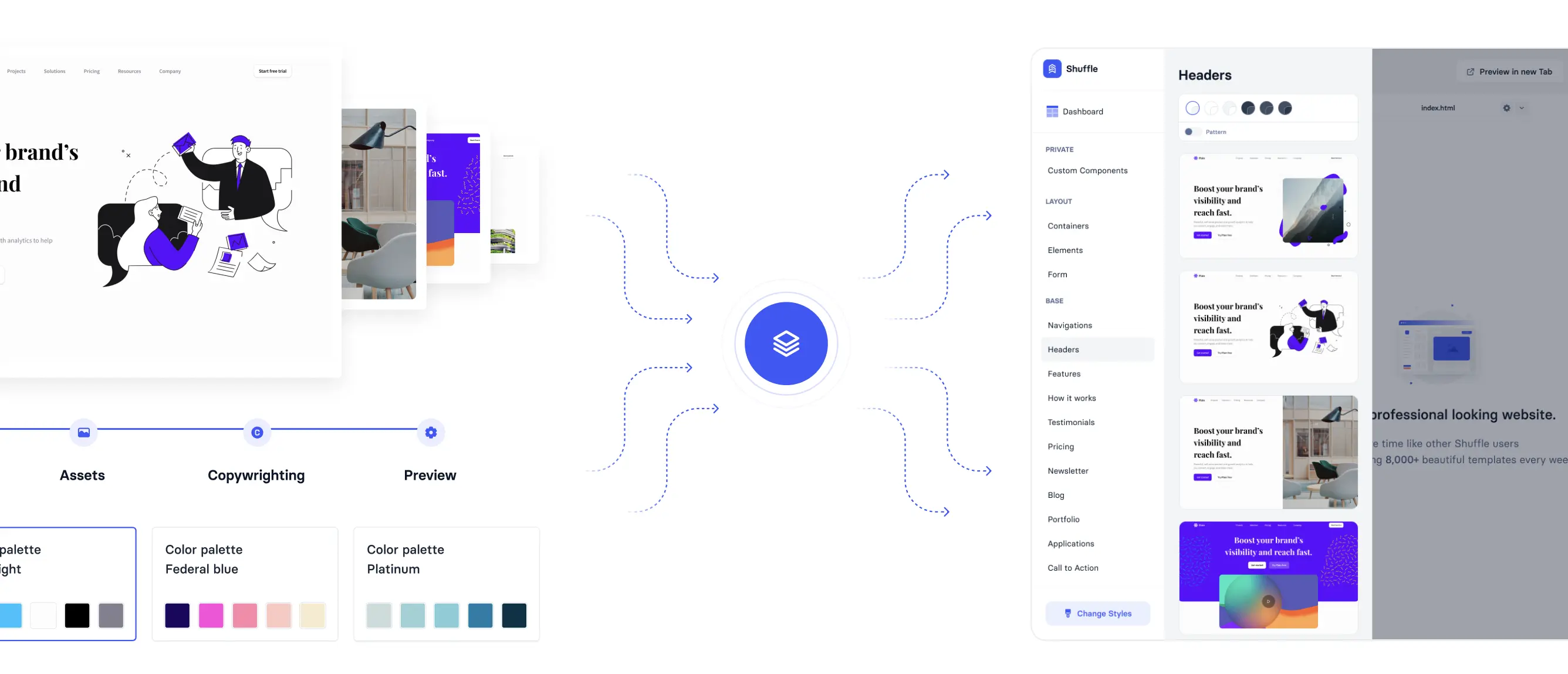
Task: Click the Preview gear icon on the timeline
Action: click(430, 432)
